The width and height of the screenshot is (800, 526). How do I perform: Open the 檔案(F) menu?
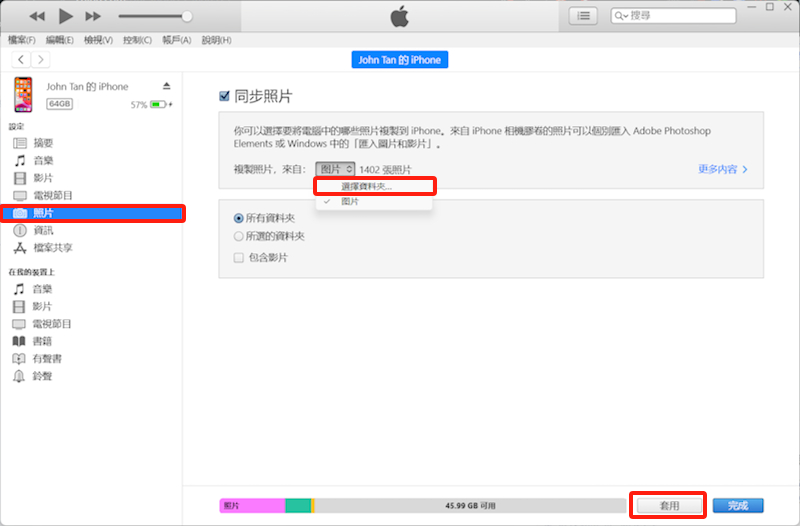[x=21, y=40]
